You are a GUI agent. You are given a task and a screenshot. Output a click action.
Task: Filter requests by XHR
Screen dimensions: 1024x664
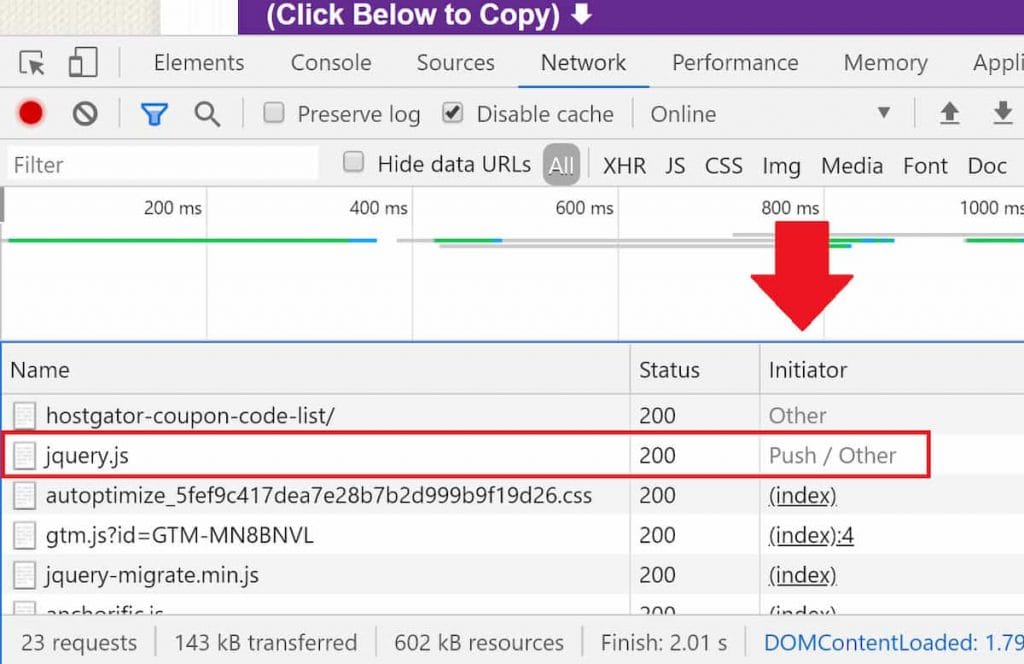click(x=624, y=165)
